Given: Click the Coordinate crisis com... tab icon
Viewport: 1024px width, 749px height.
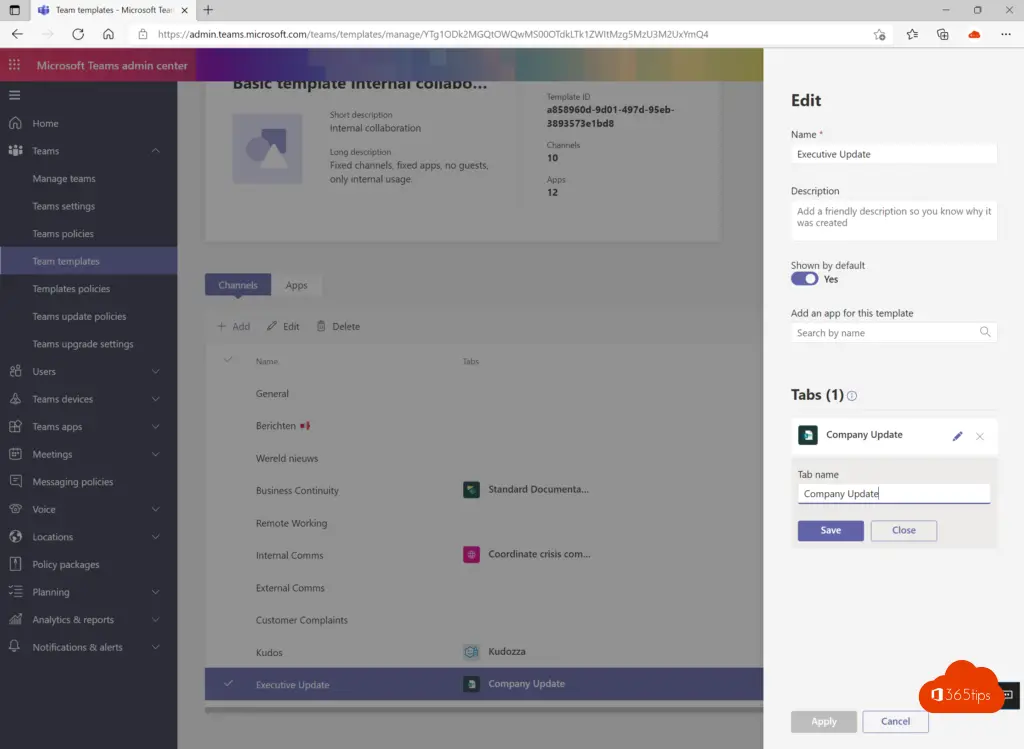Looking at the screenshot, I should point(472,554).
